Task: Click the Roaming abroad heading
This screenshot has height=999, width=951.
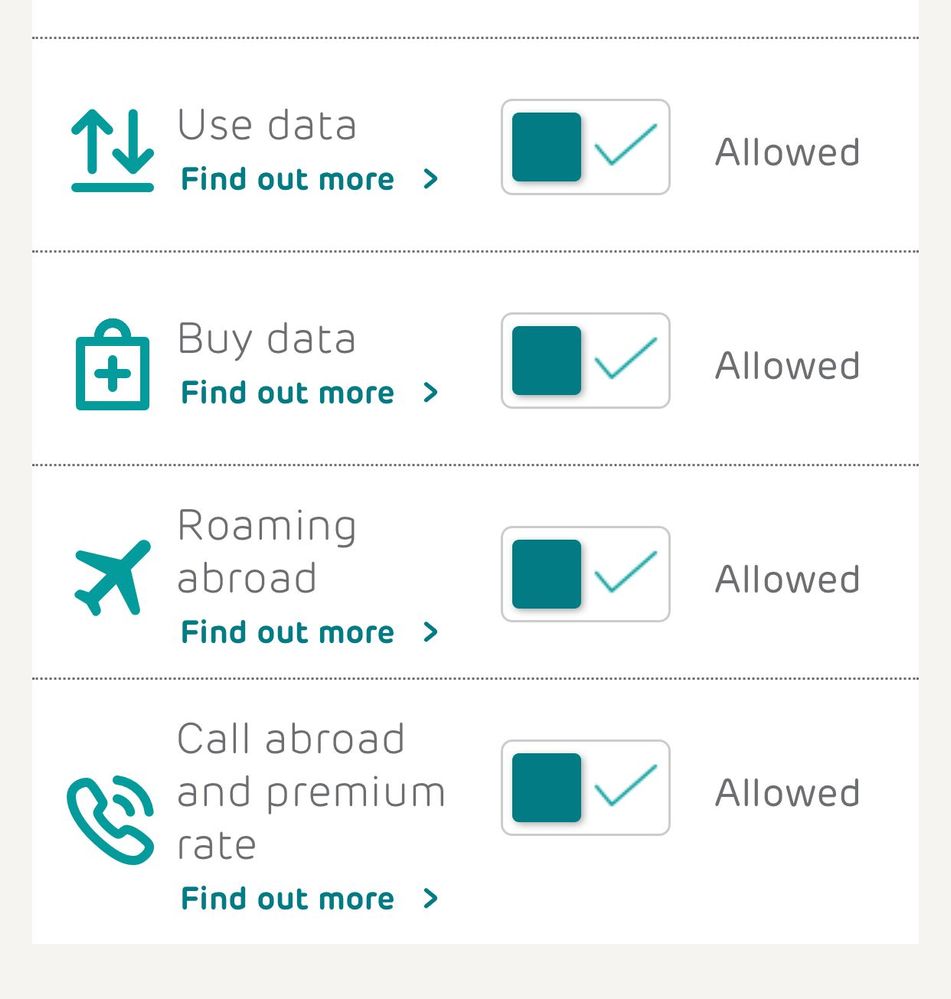Action: 267,552
